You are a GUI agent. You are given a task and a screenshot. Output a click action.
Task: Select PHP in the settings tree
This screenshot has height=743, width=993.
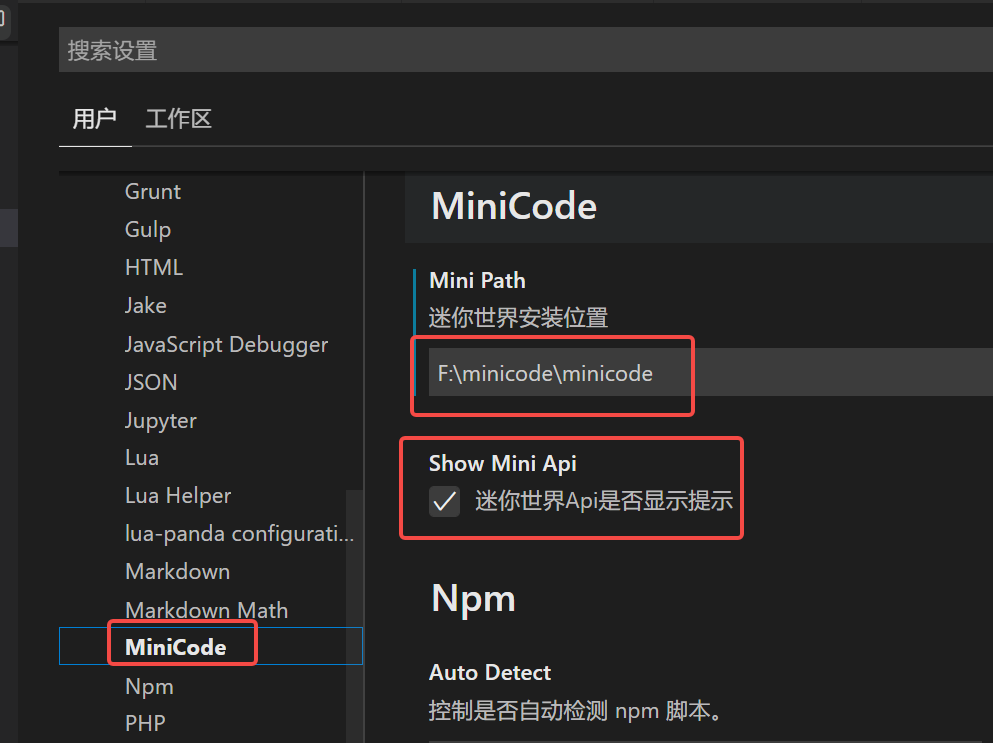point(145,723)
